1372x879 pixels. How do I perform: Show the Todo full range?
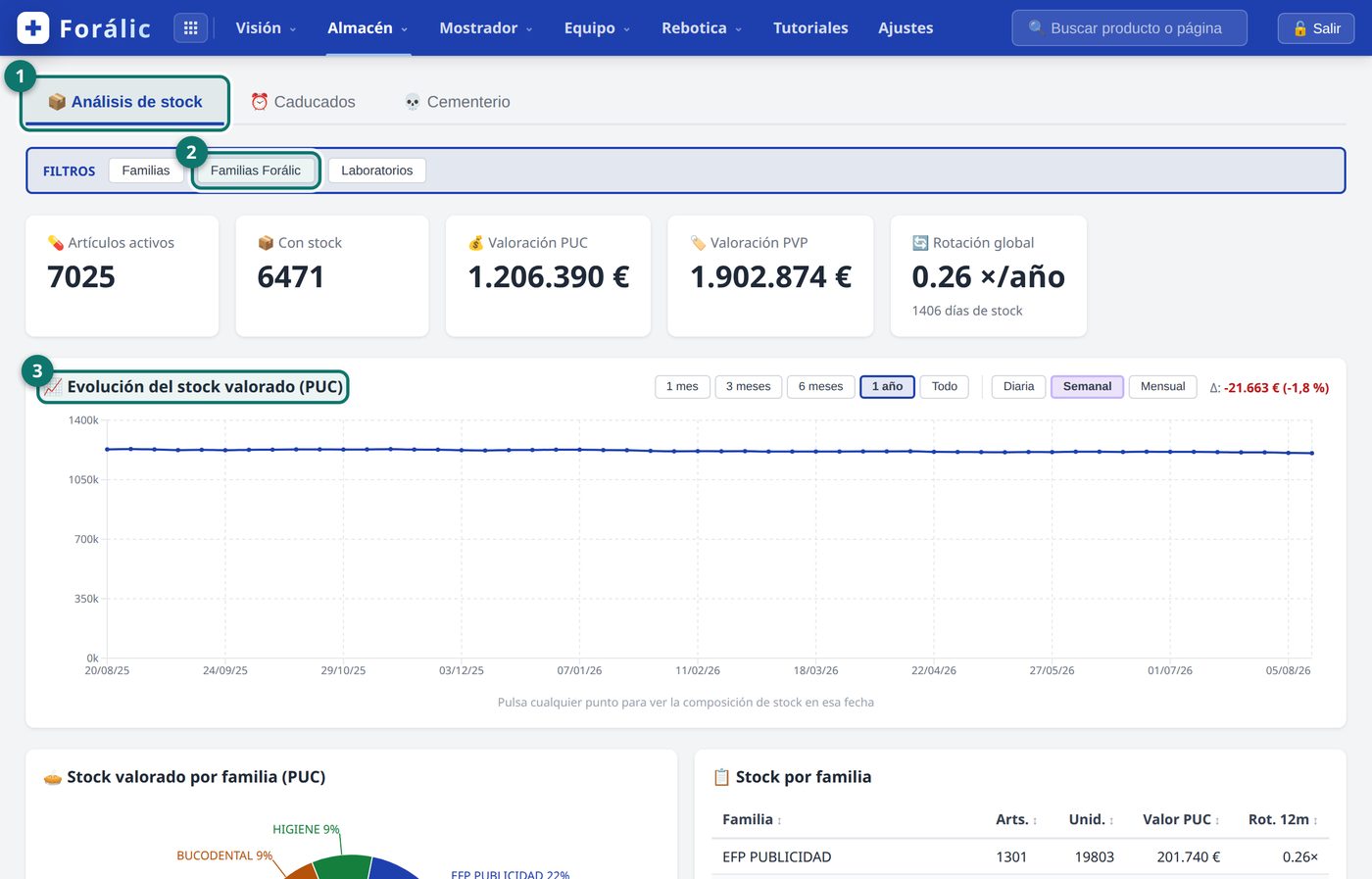tap(945, 387)
